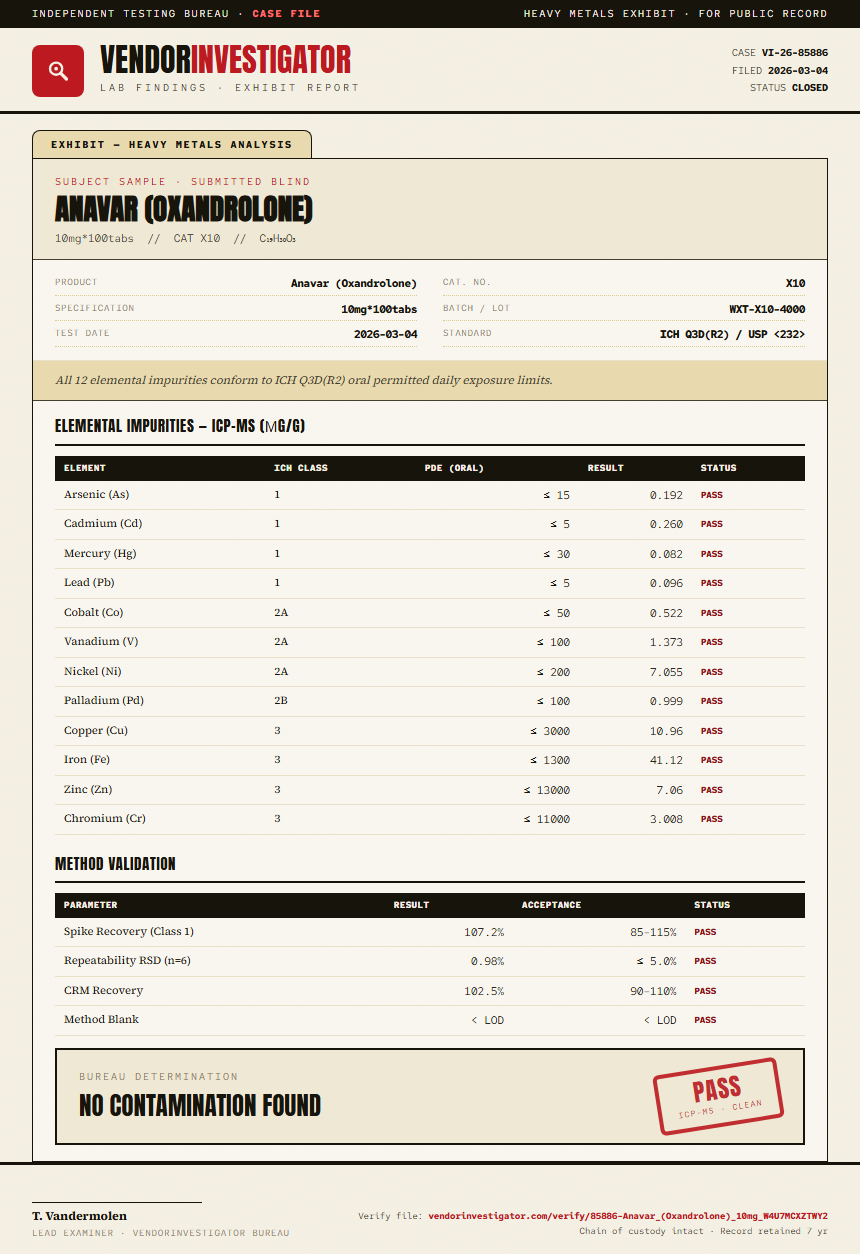Screen dimensions: 860x1254
Task: Click Repeatability RSD (n=6) row
Action: tap(430, 961)
